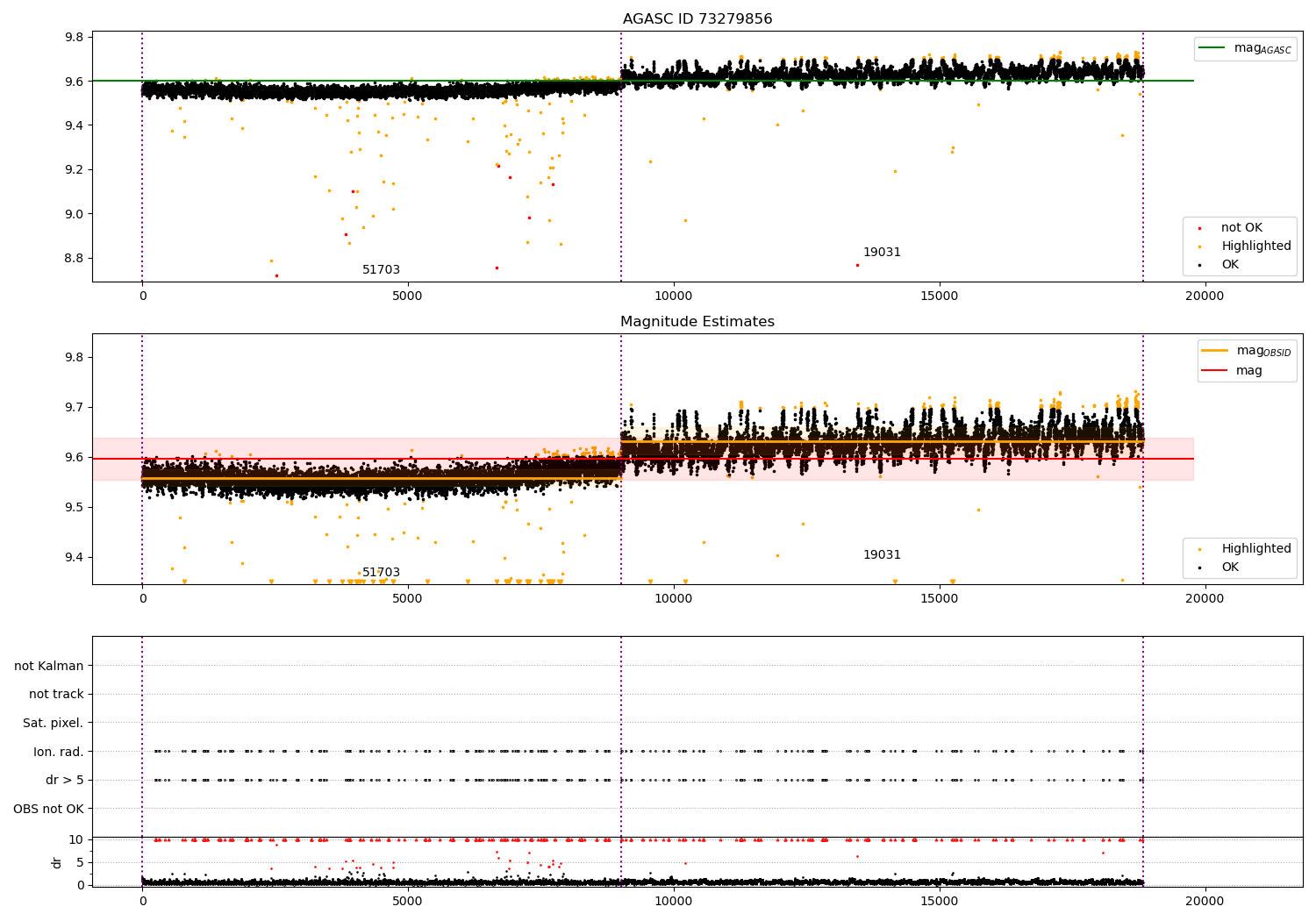Click '15000' x-tick under Magnitude Estimates plot
The width and height of the screenshot is (1316, 921).
pos(939,599)
